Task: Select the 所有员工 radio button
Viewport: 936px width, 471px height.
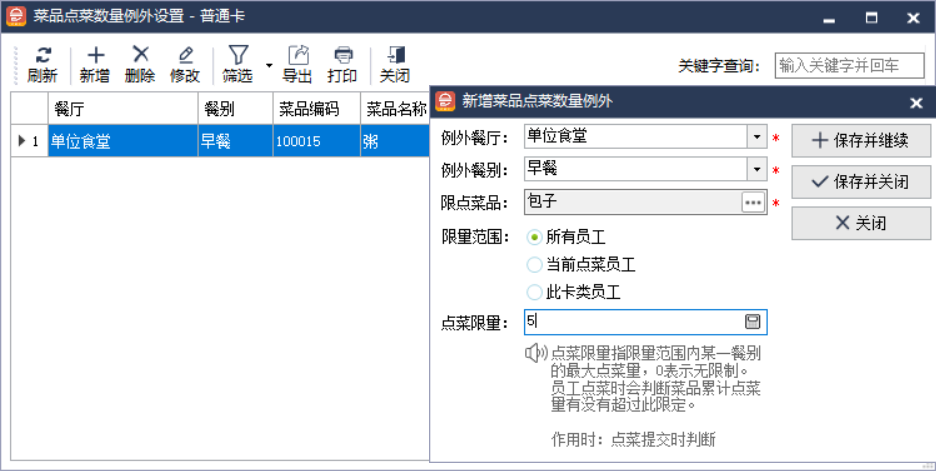Action: (x=534, y=237)
